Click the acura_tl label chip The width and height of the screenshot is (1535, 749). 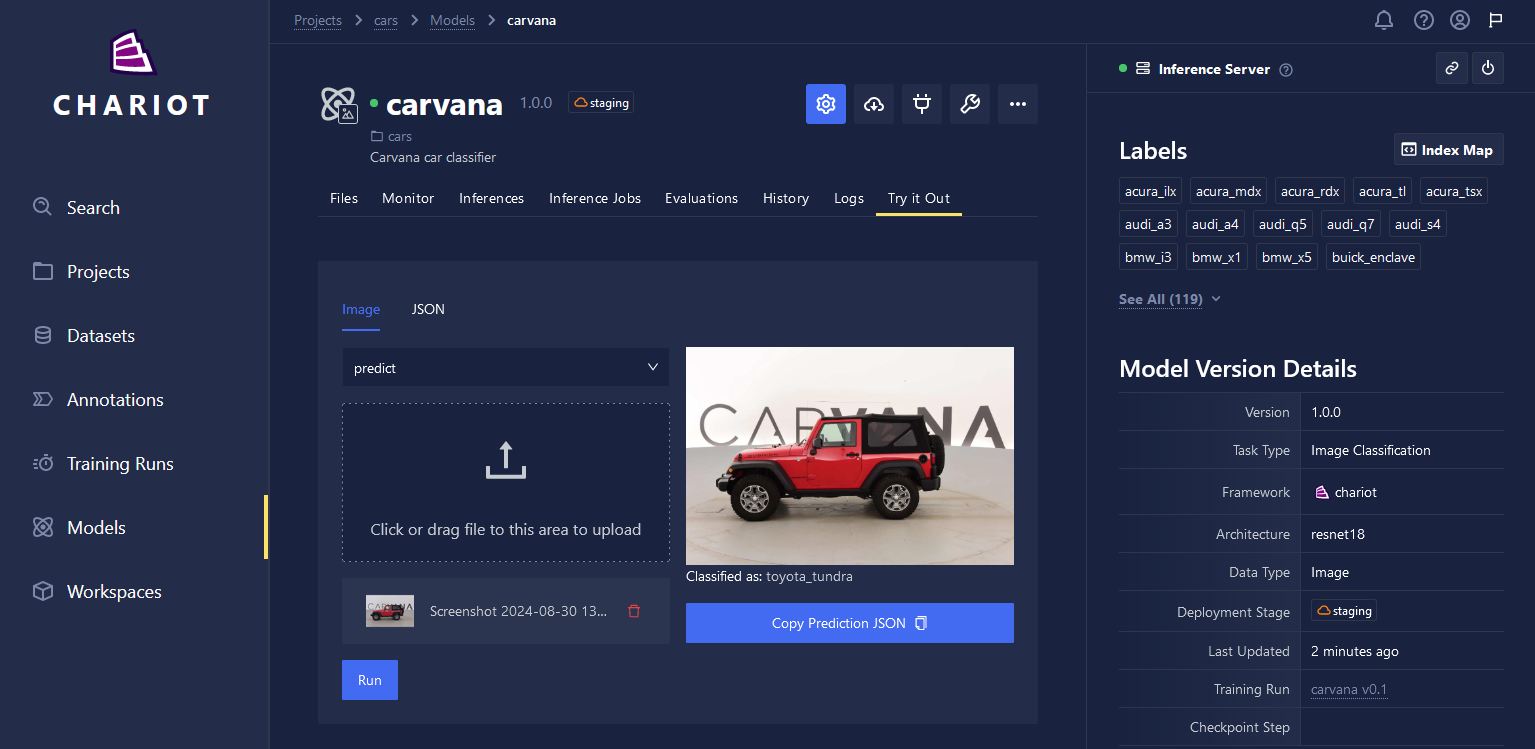pos(1383,191)
